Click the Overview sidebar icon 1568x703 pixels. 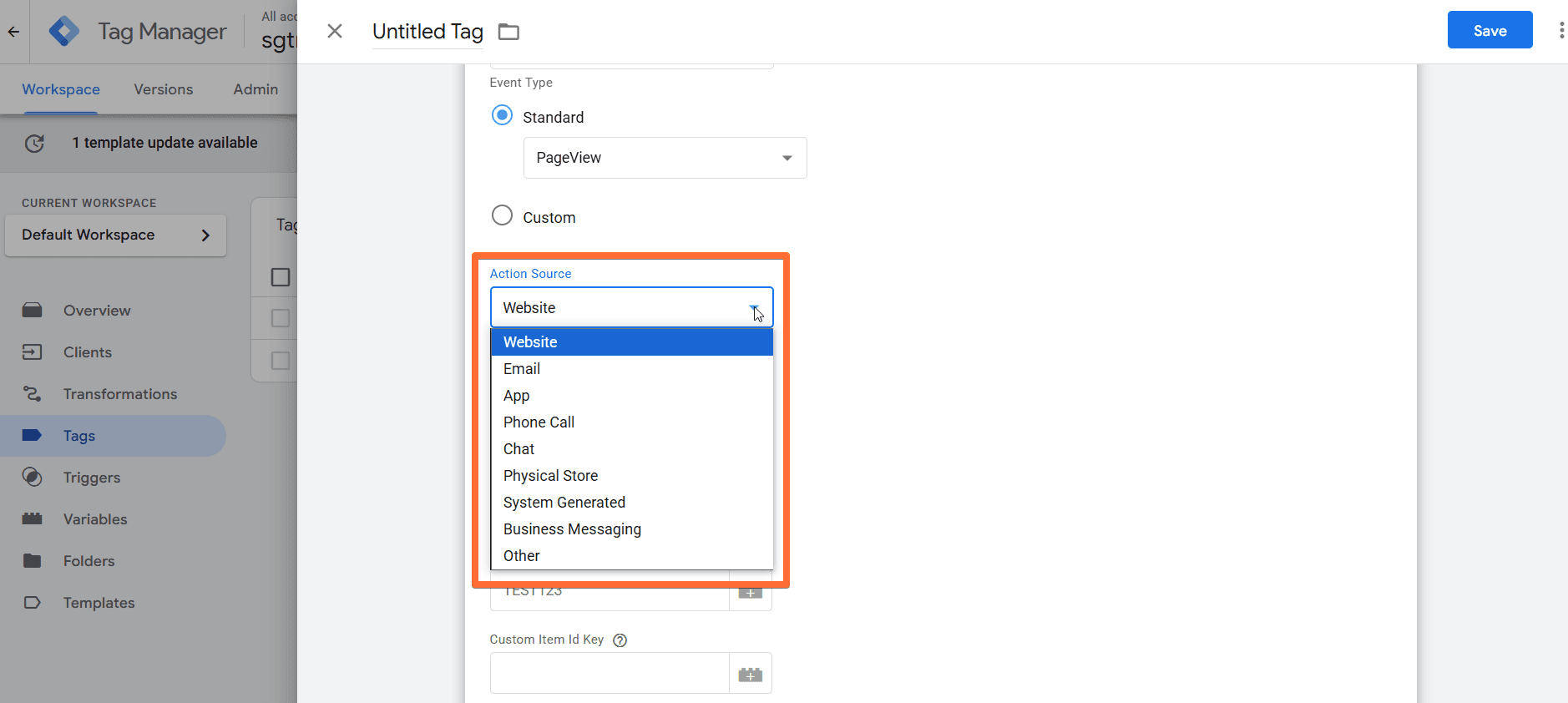coord(33,311)
